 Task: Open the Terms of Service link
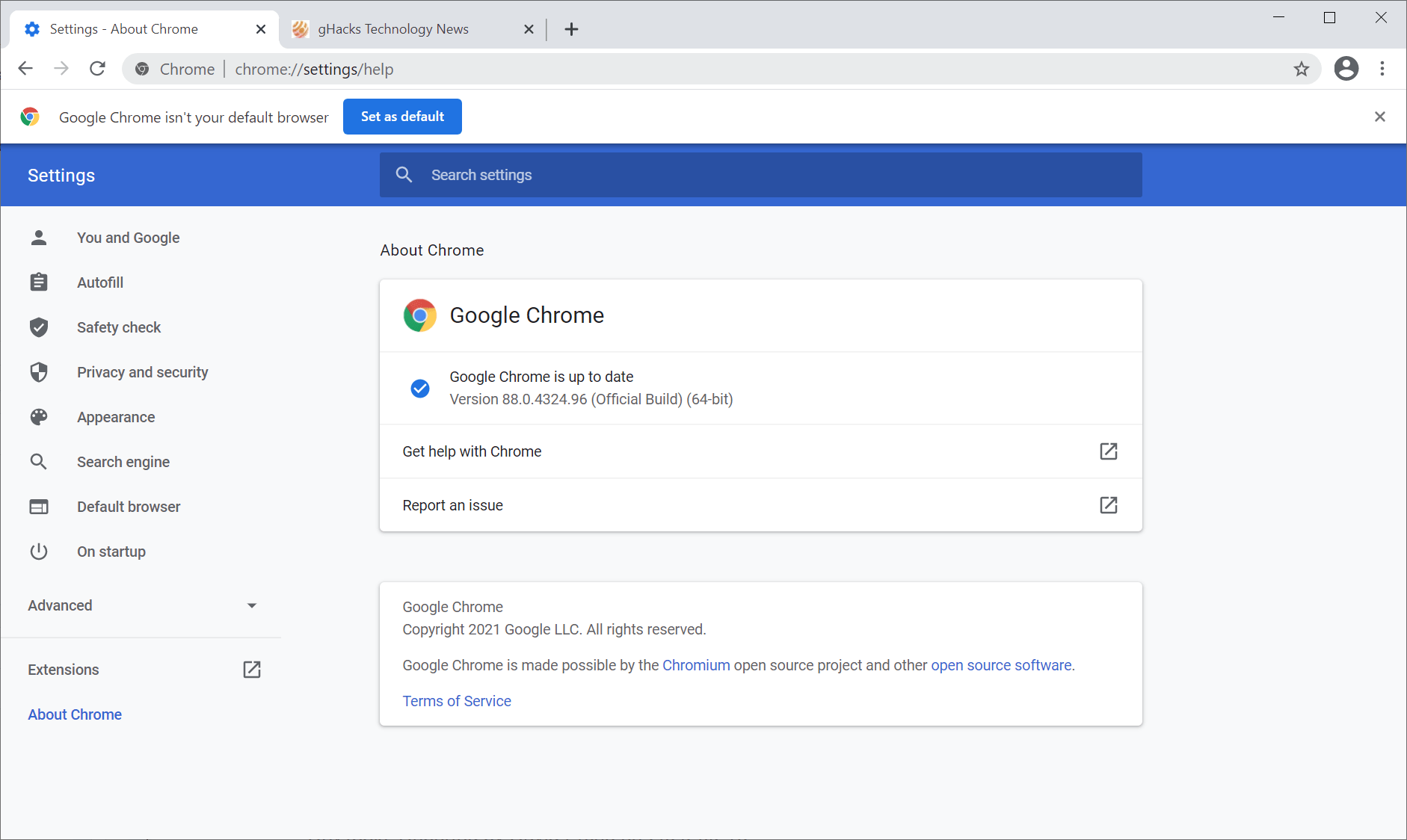pos(457,701)
